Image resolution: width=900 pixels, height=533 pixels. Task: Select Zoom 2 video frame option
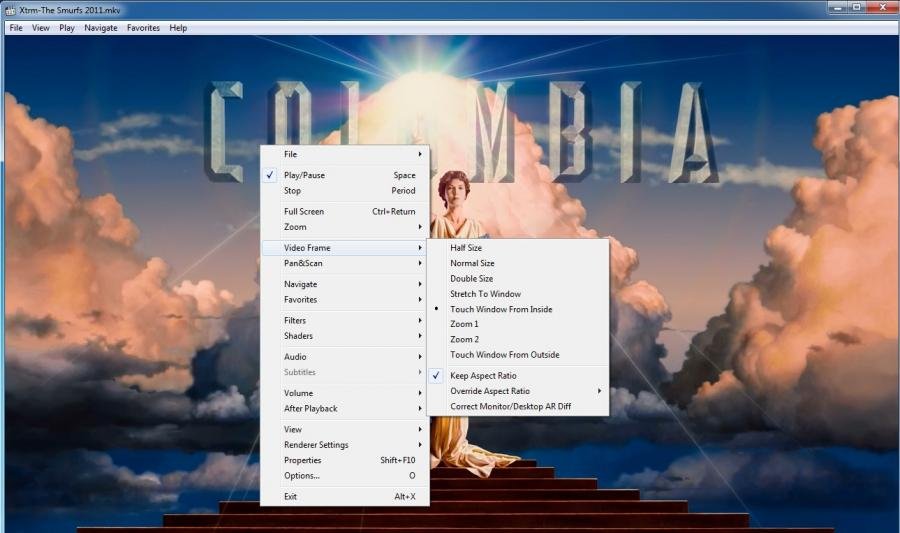(518, 339)
